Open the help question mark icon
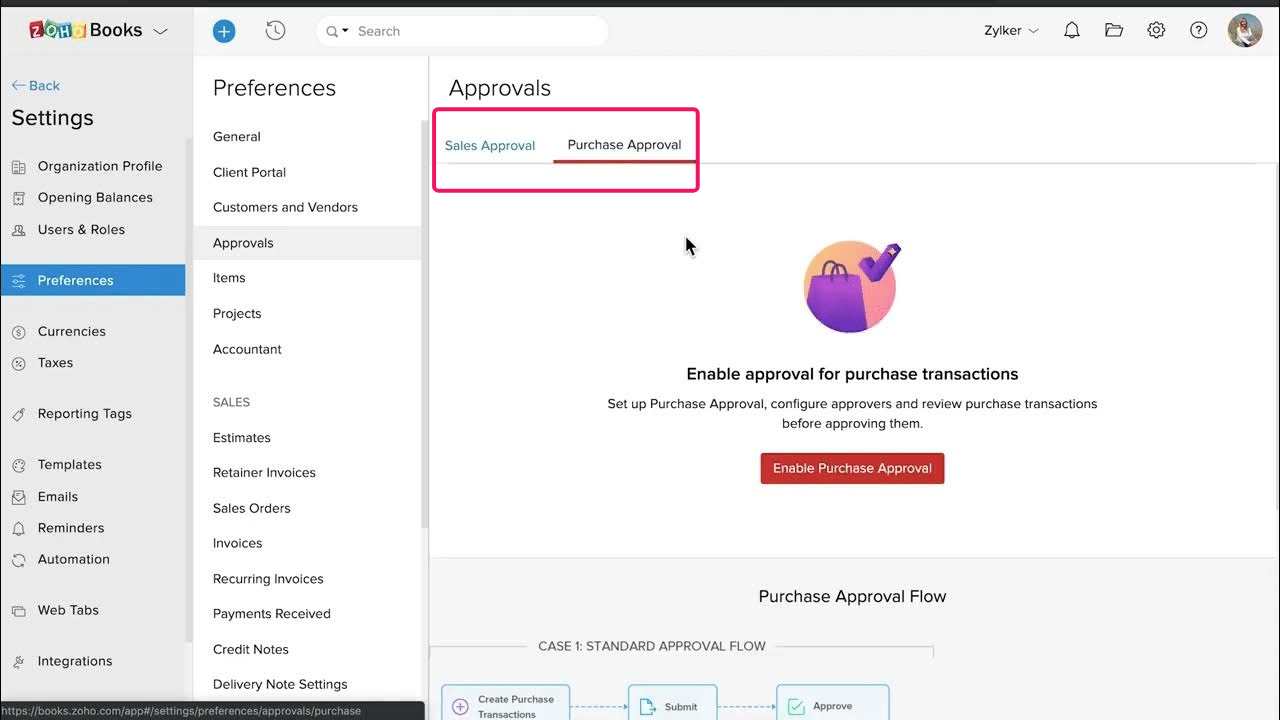 [1198, 30]
